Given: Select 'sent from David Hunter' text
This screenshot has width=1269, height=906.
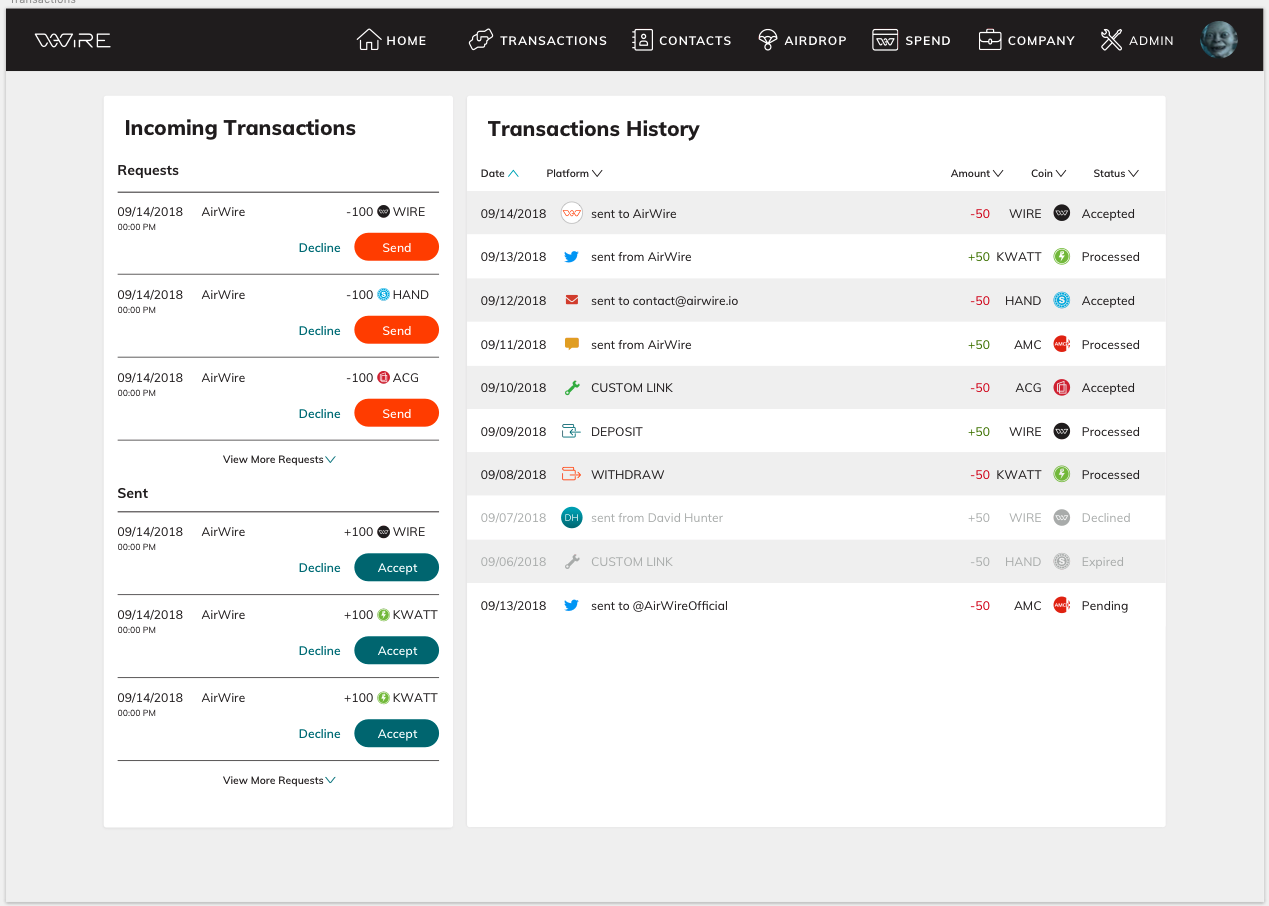Looking at the screenshot, I should click(657, 518).
